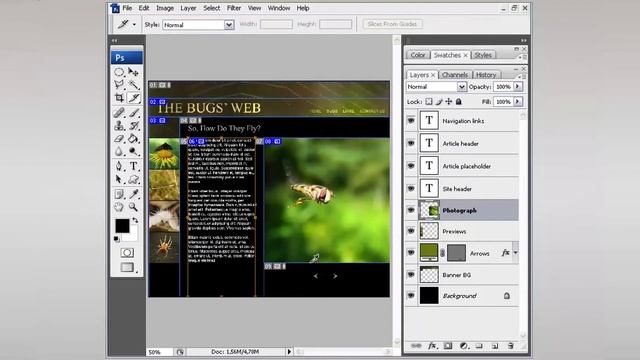Open the Fill slider arrow
640x360 pixels.
coord(518,102)
